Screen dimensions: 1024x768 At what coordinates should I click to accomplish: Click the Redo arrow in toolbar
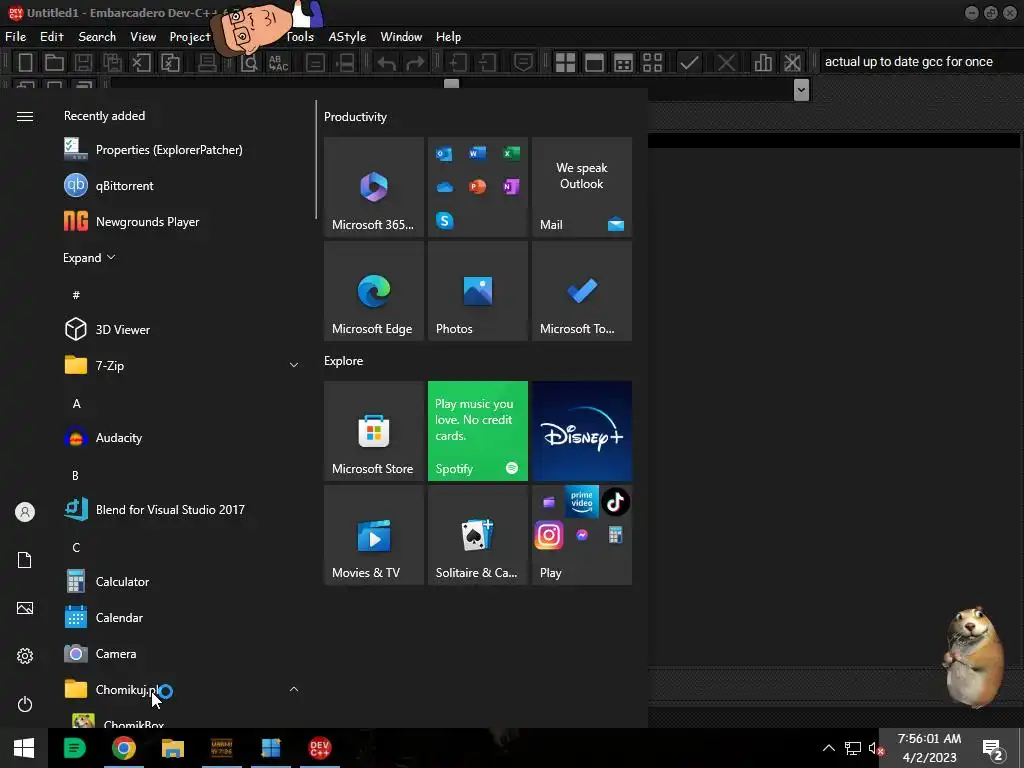click(415, 63)
